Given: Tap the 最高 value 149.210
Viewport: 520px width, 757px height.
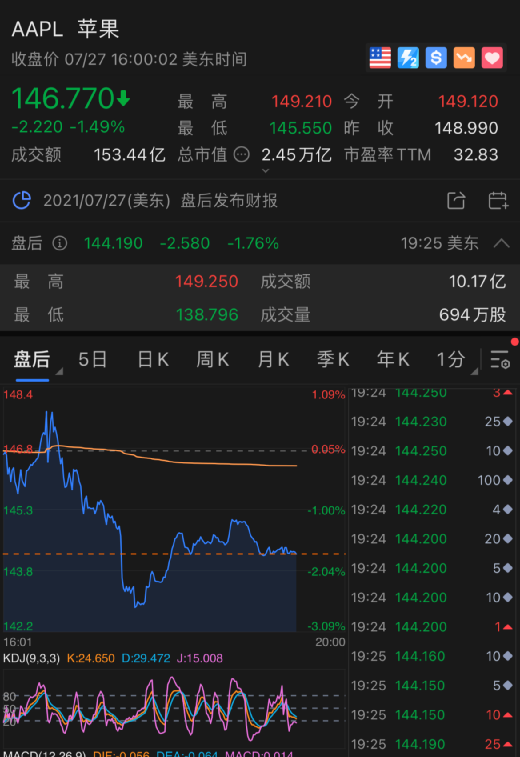Looking at the screenshot, I should point(301,101).
